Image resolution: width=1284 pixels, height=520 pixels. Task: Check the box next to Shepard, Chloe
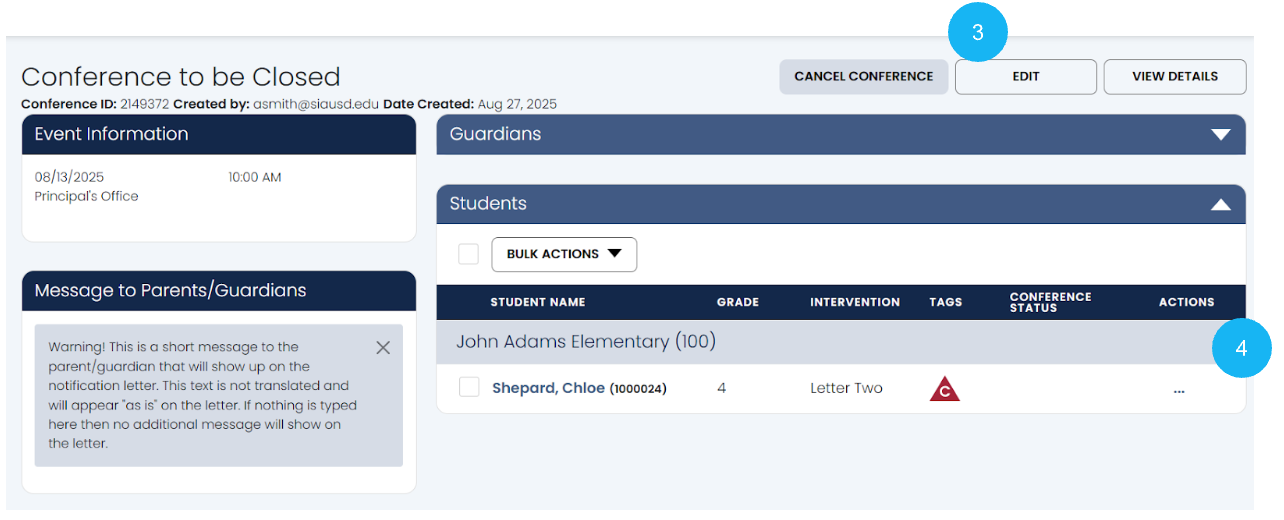point(469,388)
